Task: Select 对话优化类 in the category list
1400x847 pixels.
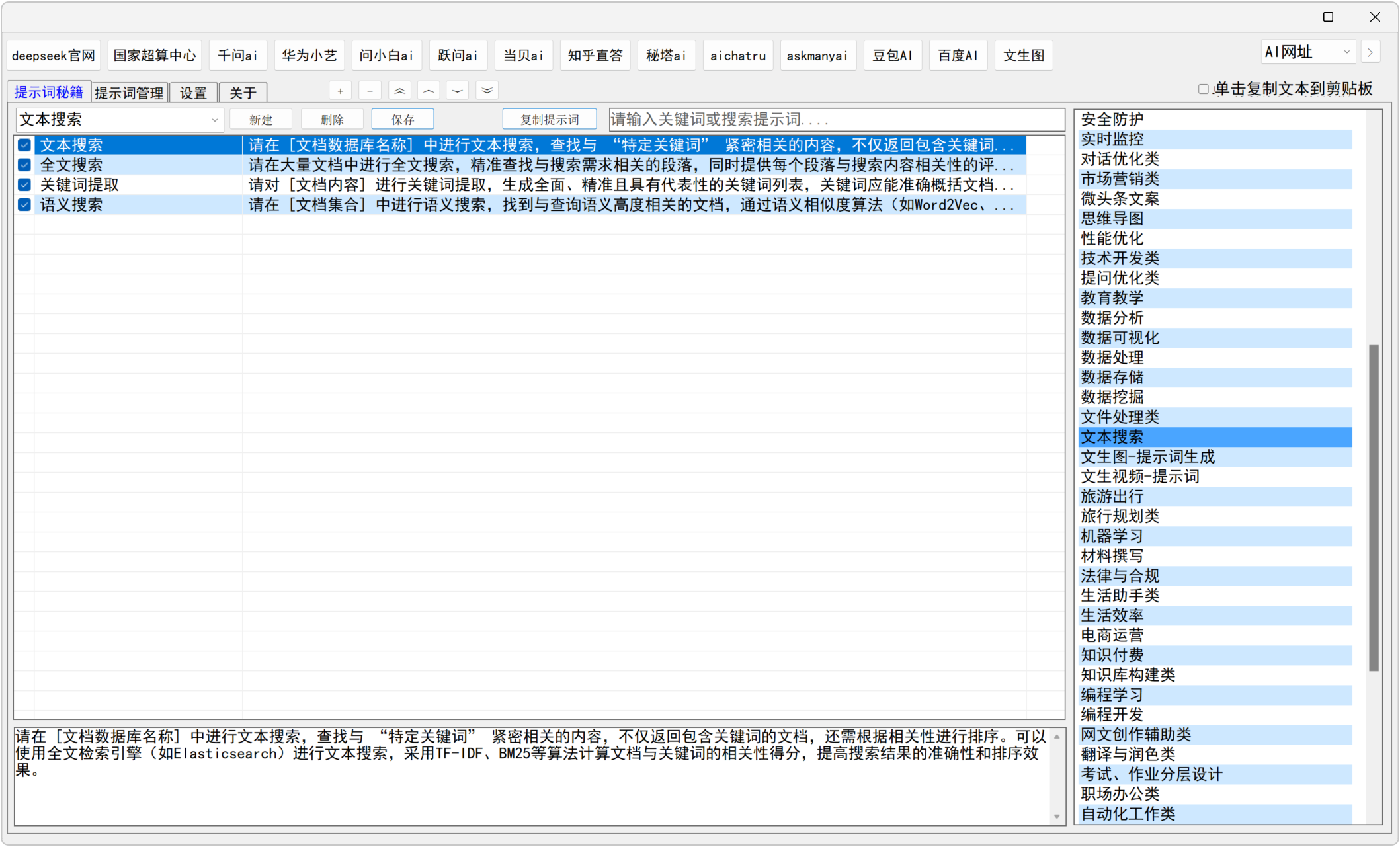Action: [x=1215, y=159]
